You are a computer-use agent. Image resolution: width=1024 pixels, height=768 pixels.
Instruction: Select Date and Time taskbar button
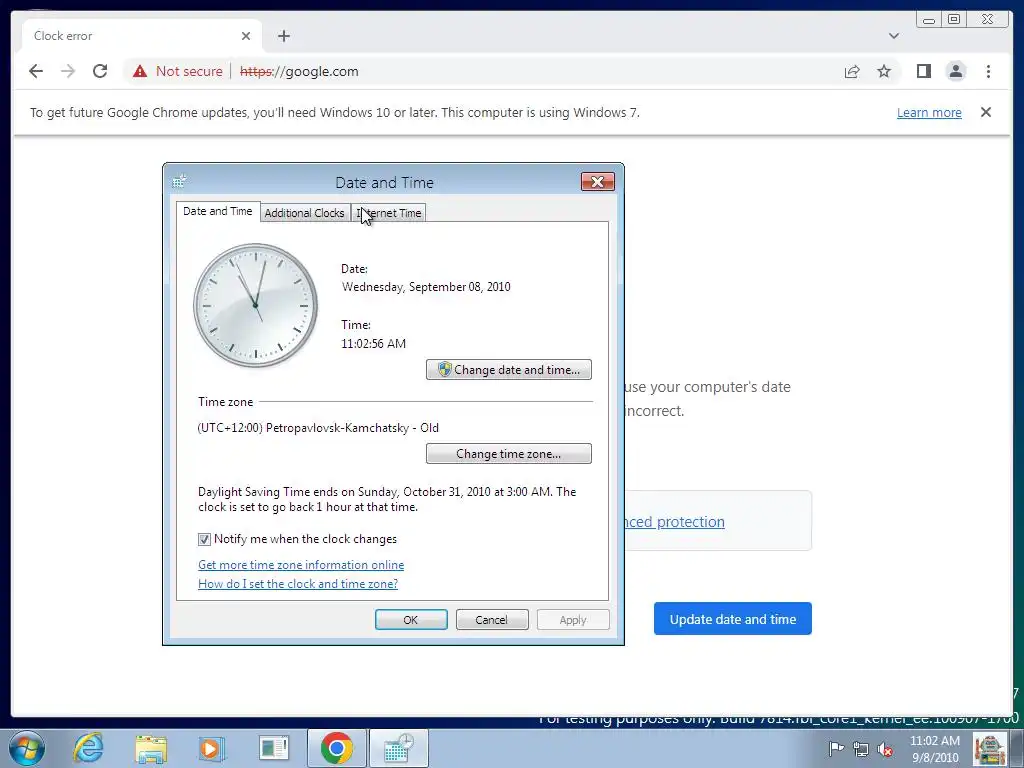[399, 748]
